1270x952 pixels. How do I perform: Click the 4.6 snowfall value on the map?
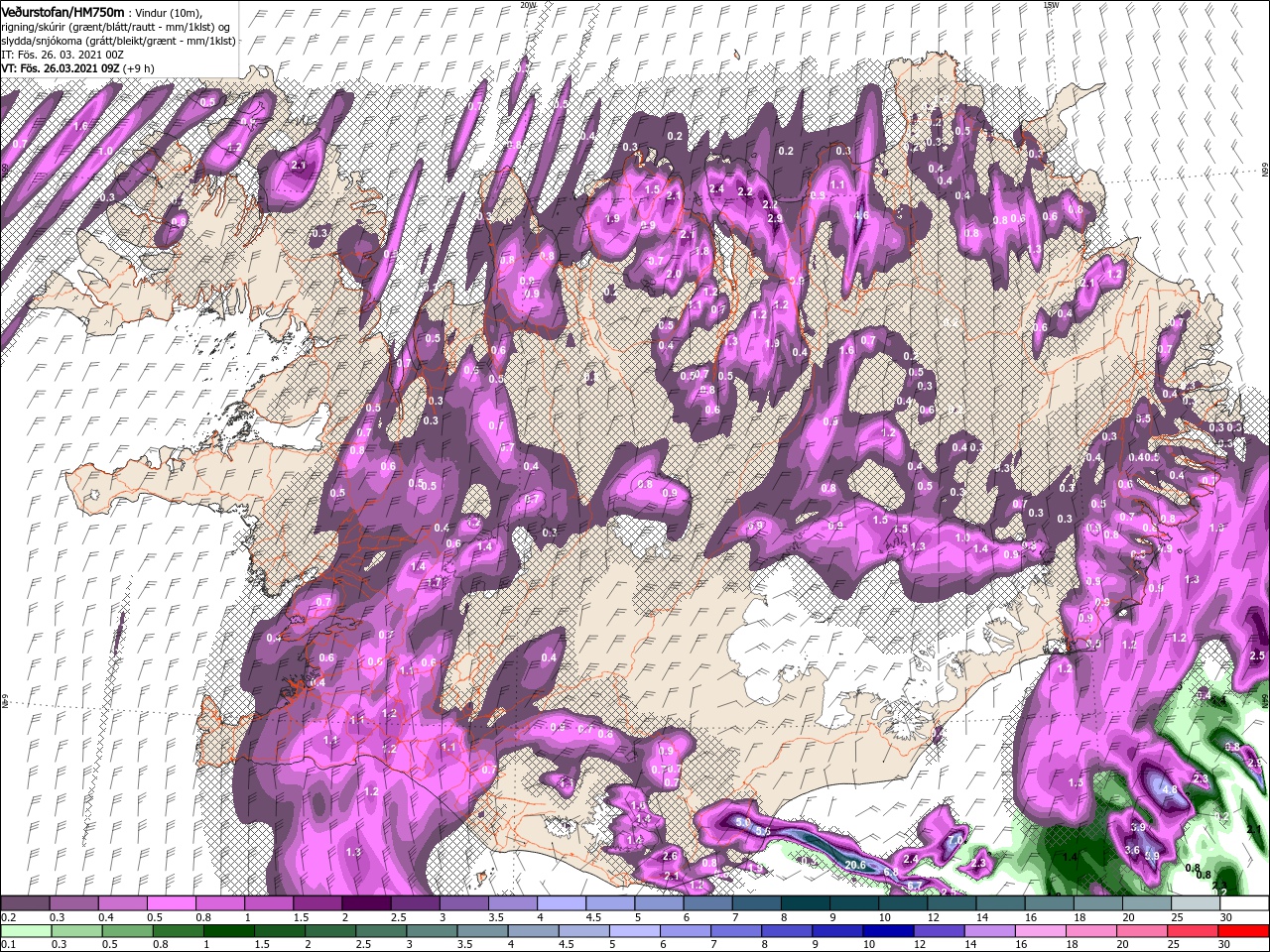[862, 215]
